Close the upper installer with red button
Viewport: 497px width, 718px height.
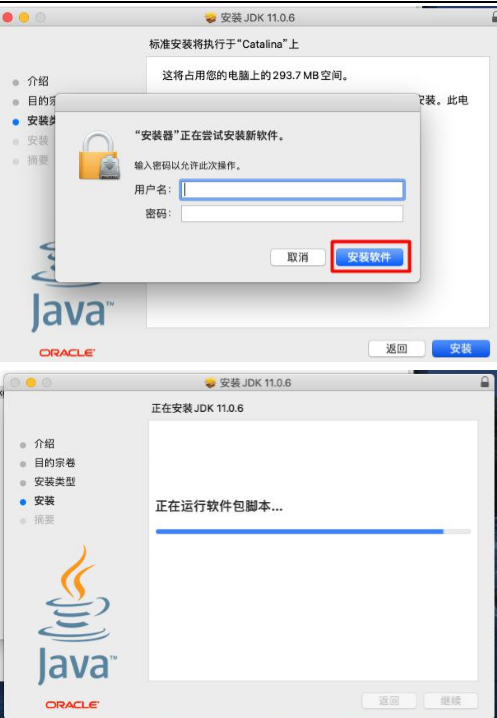[8, 18]
